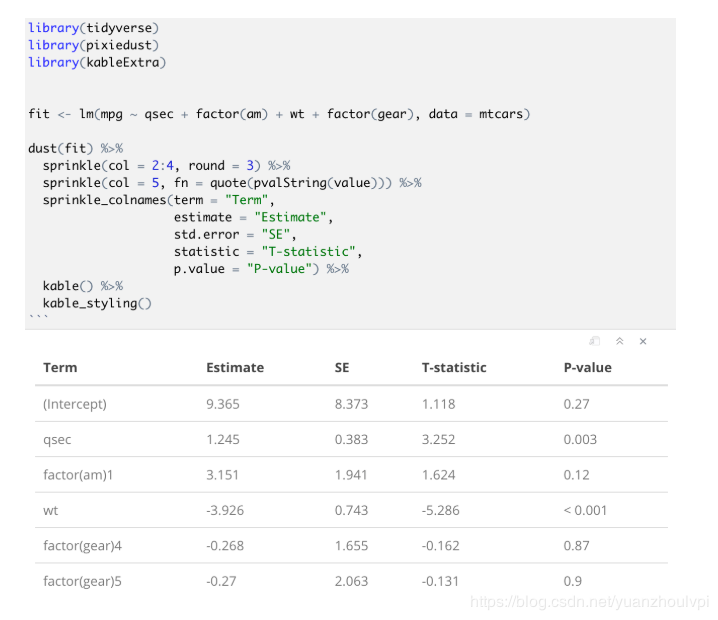Collapse the chunk output with double chevron

click(620, 341)
